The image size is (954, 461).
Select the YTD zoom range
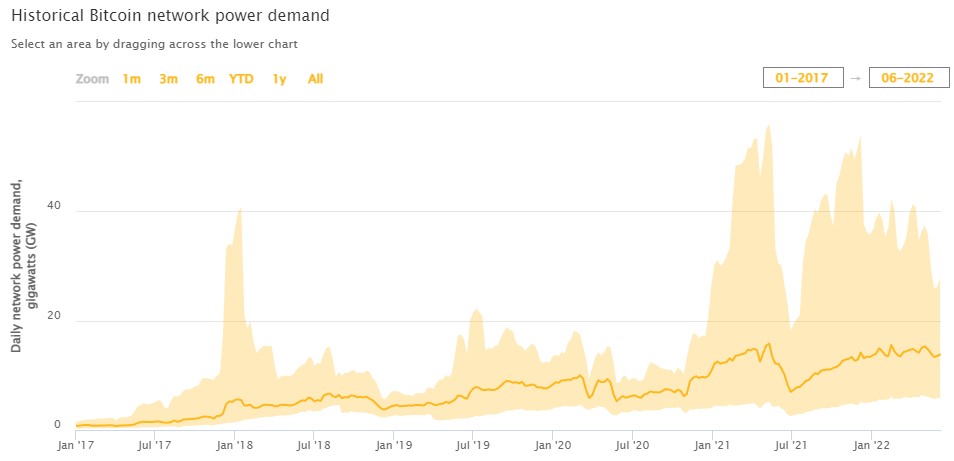point(241,79)
